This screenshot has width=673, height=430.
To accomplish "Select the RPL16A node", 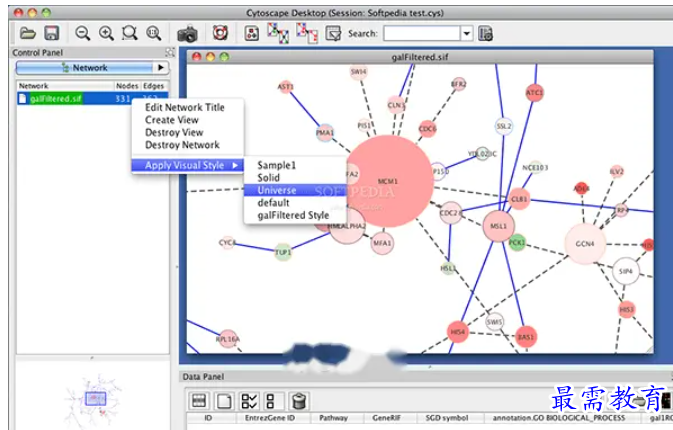I will 227,339.
